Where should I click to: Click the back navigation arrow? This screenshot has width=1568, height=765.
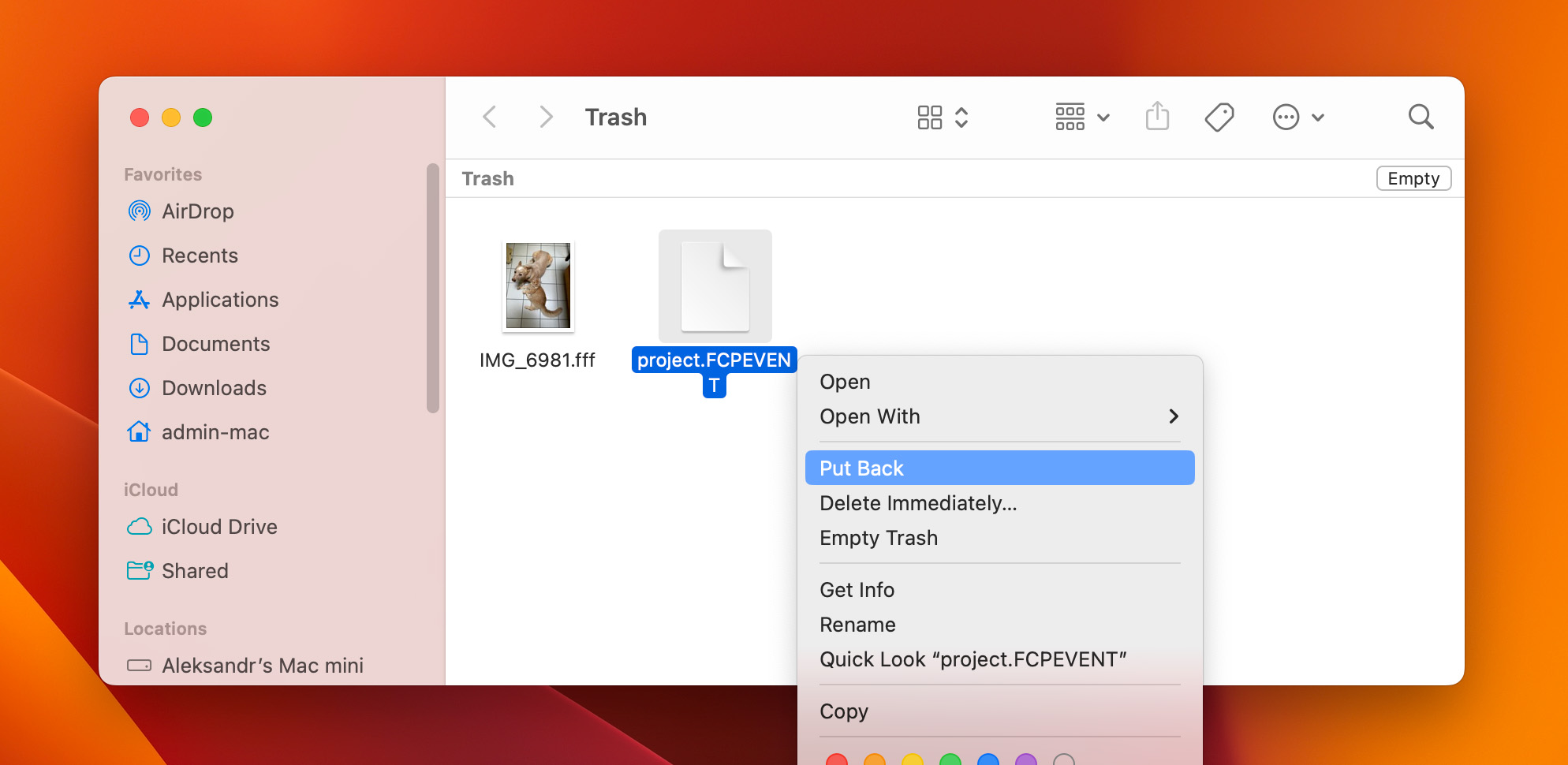pyautogui.click(x=489, y=117)
